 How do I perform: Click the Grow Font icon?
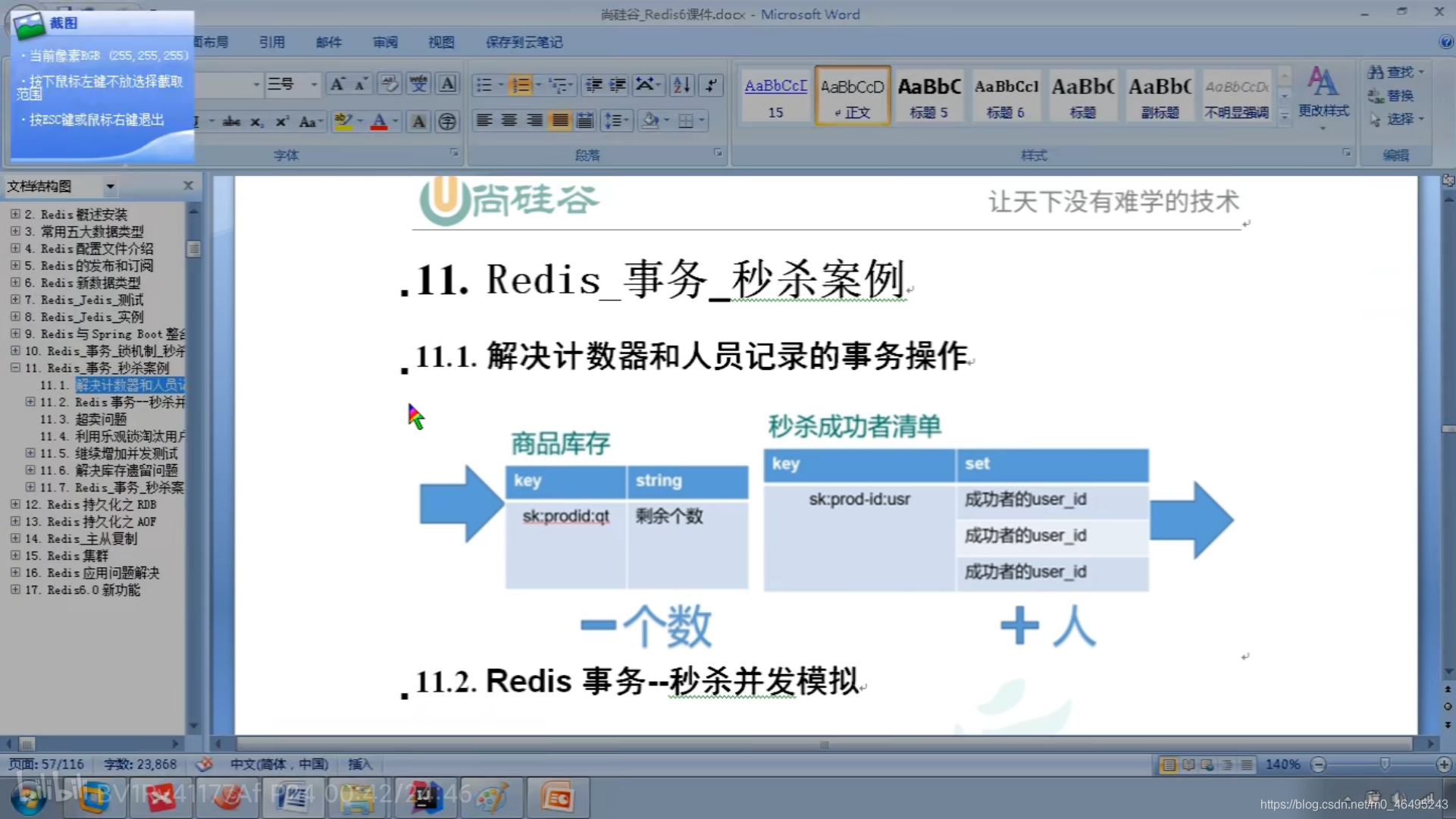tap(337, 85)
